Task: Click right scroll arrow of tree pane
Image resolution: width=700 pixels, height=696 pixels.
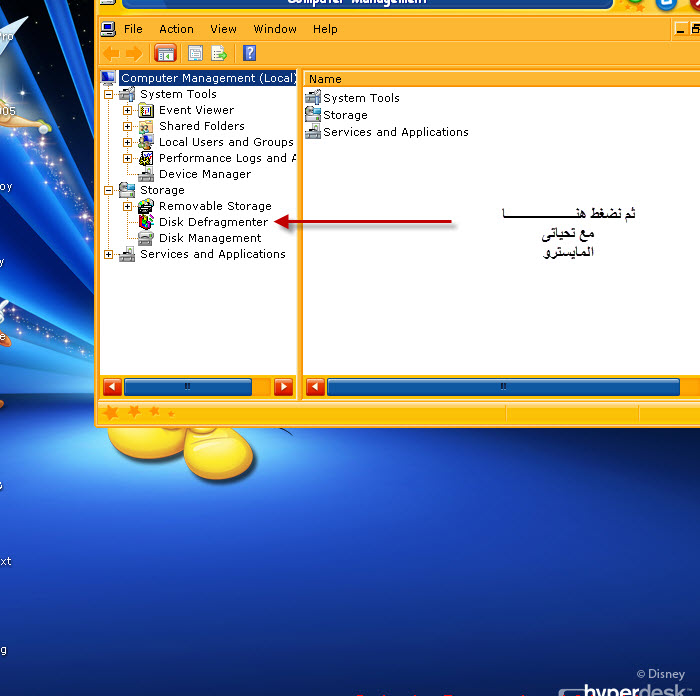Action: [283, 387]
